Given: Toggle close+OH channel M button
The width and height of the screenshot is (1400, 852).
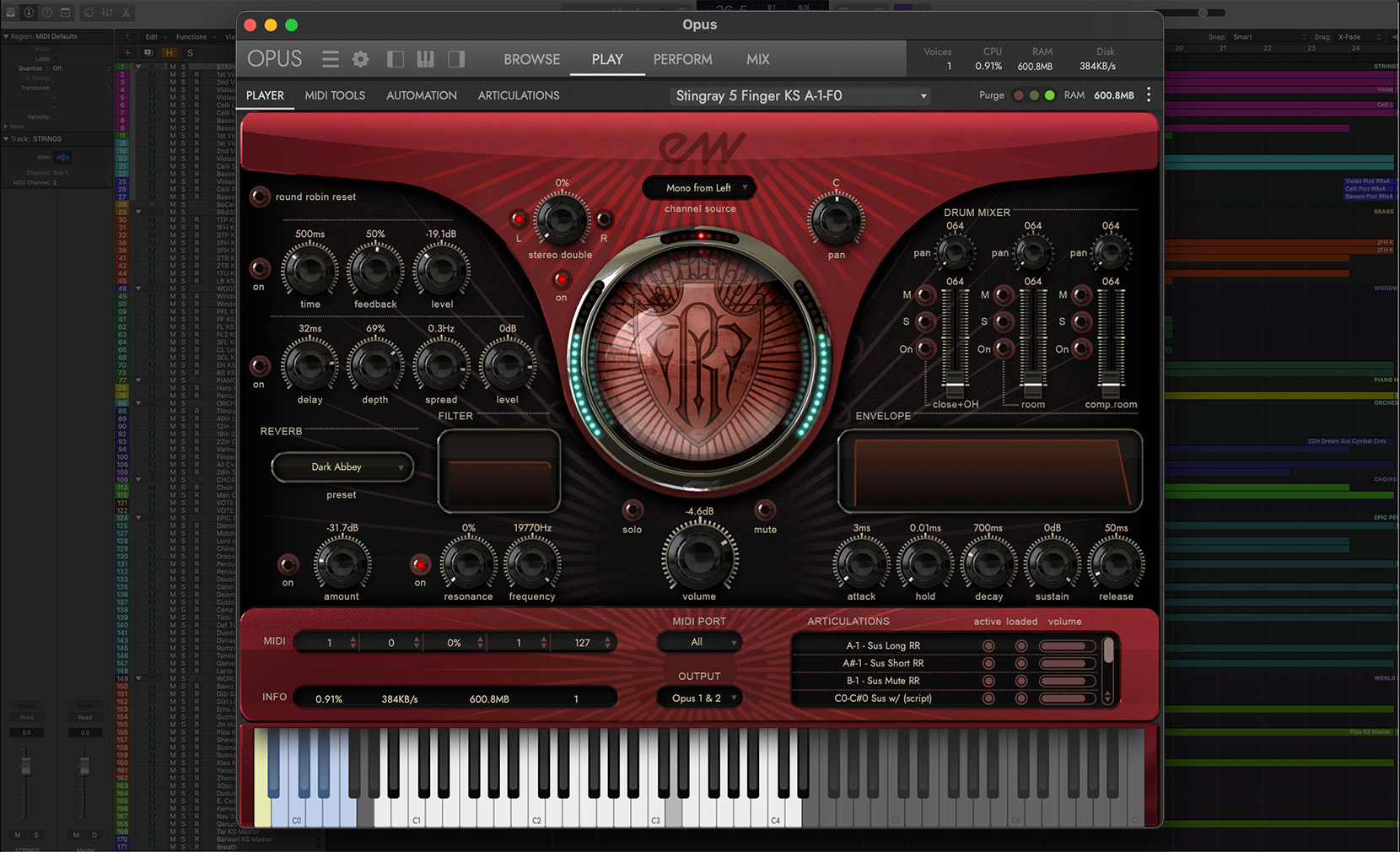Looking at the screenshot, I should tap(925, 295).
